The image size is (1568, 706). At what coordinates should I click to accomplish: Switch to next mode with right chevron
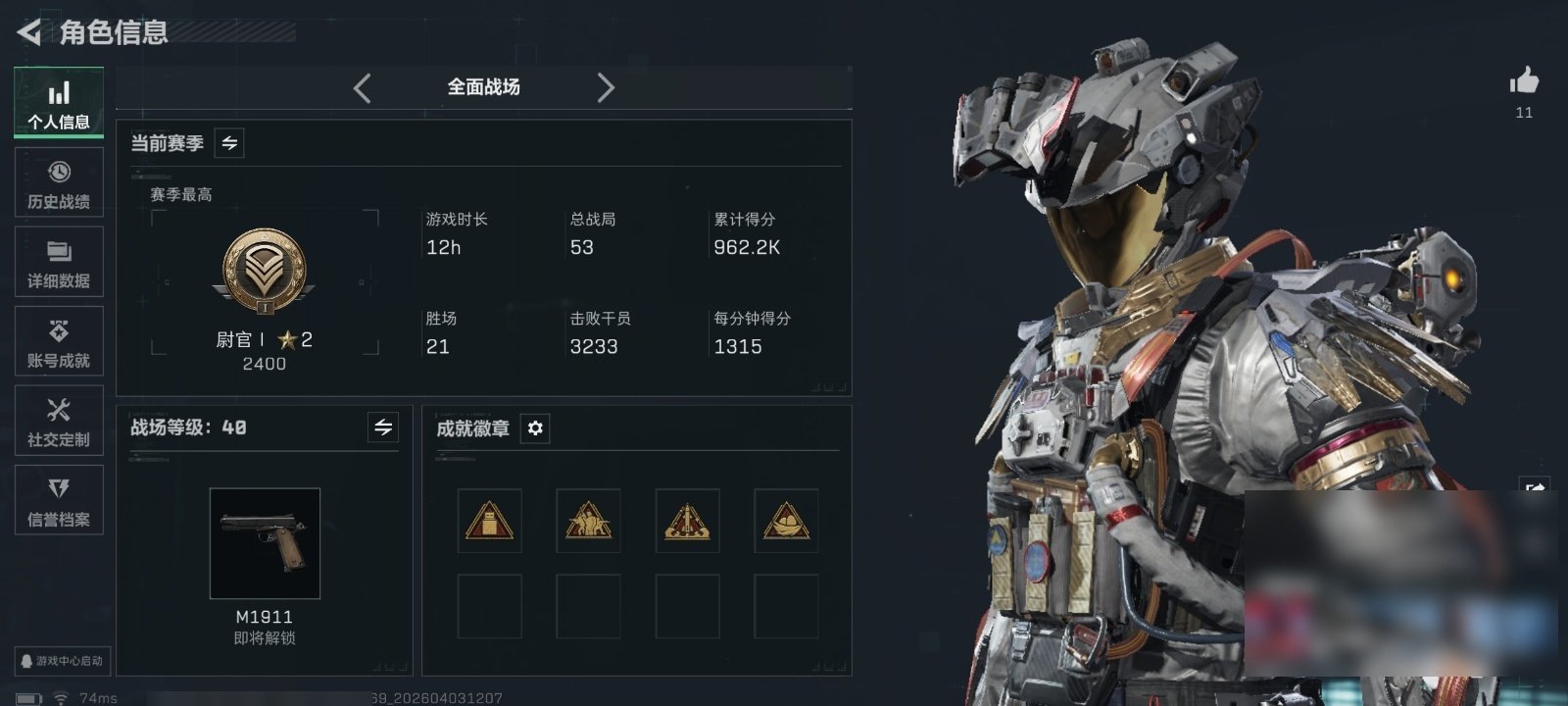pos(606,88)
